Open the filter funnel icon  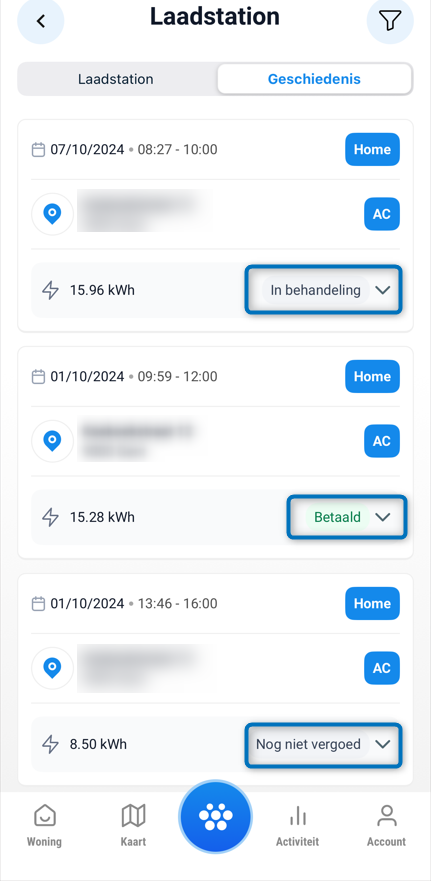point(390,21)
